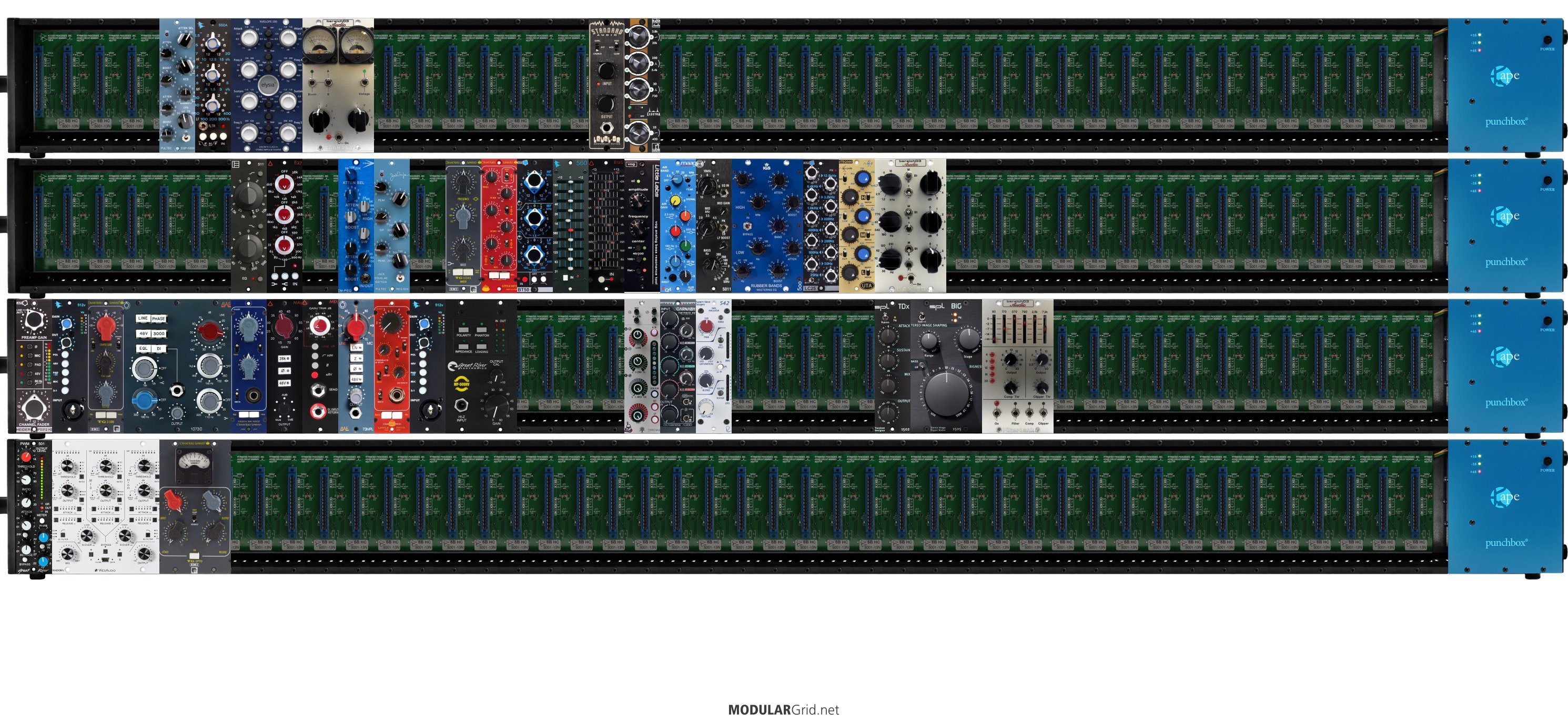Click the CHANNEL FADER knob on Heider FD312

[34, 407]
